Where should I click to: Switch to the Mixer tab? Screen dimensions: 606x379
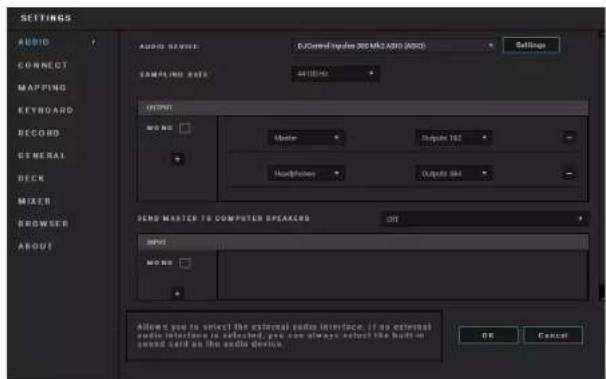34,201
